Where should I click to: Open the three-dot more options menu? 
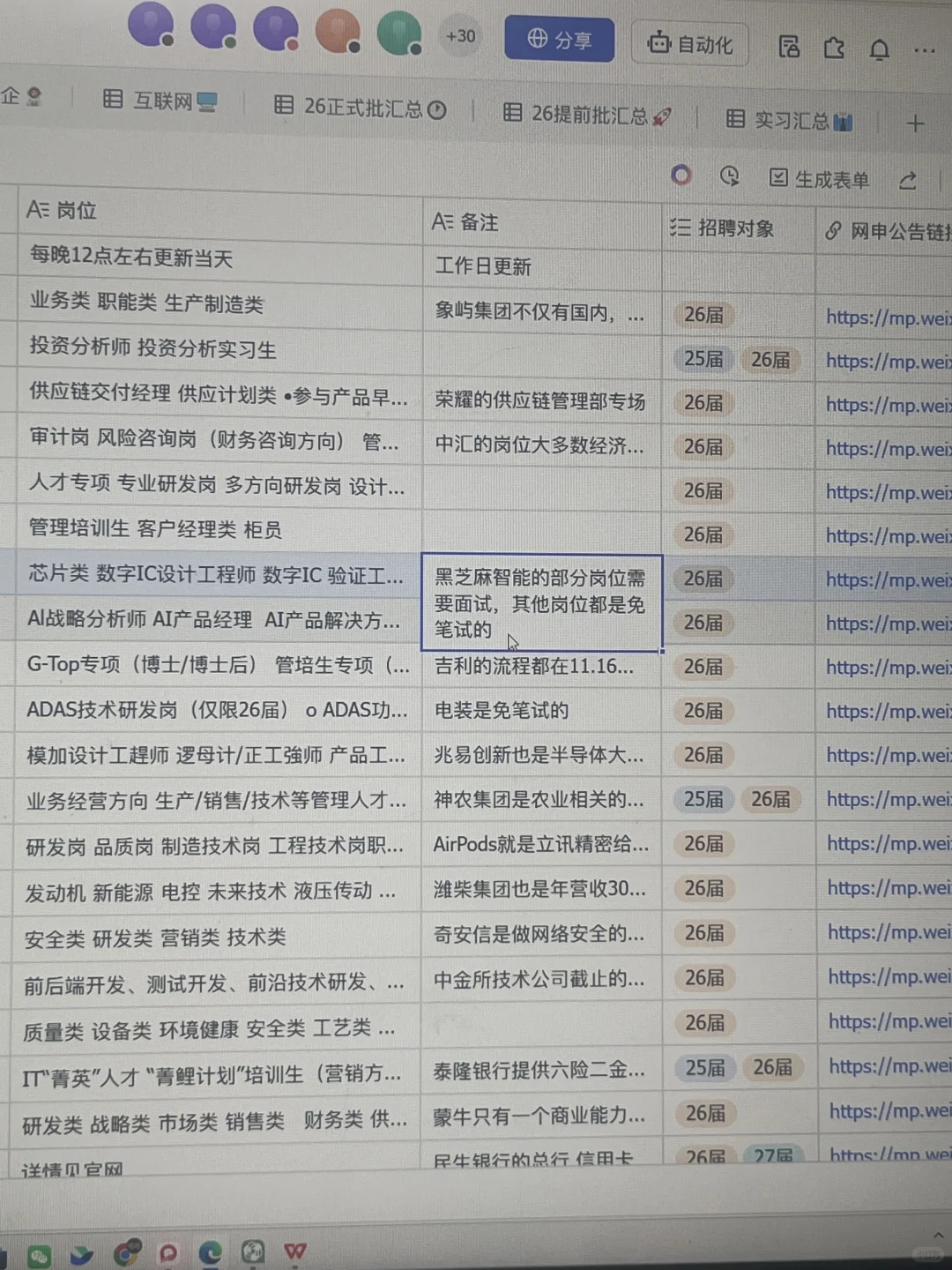(x=924, y=51)
